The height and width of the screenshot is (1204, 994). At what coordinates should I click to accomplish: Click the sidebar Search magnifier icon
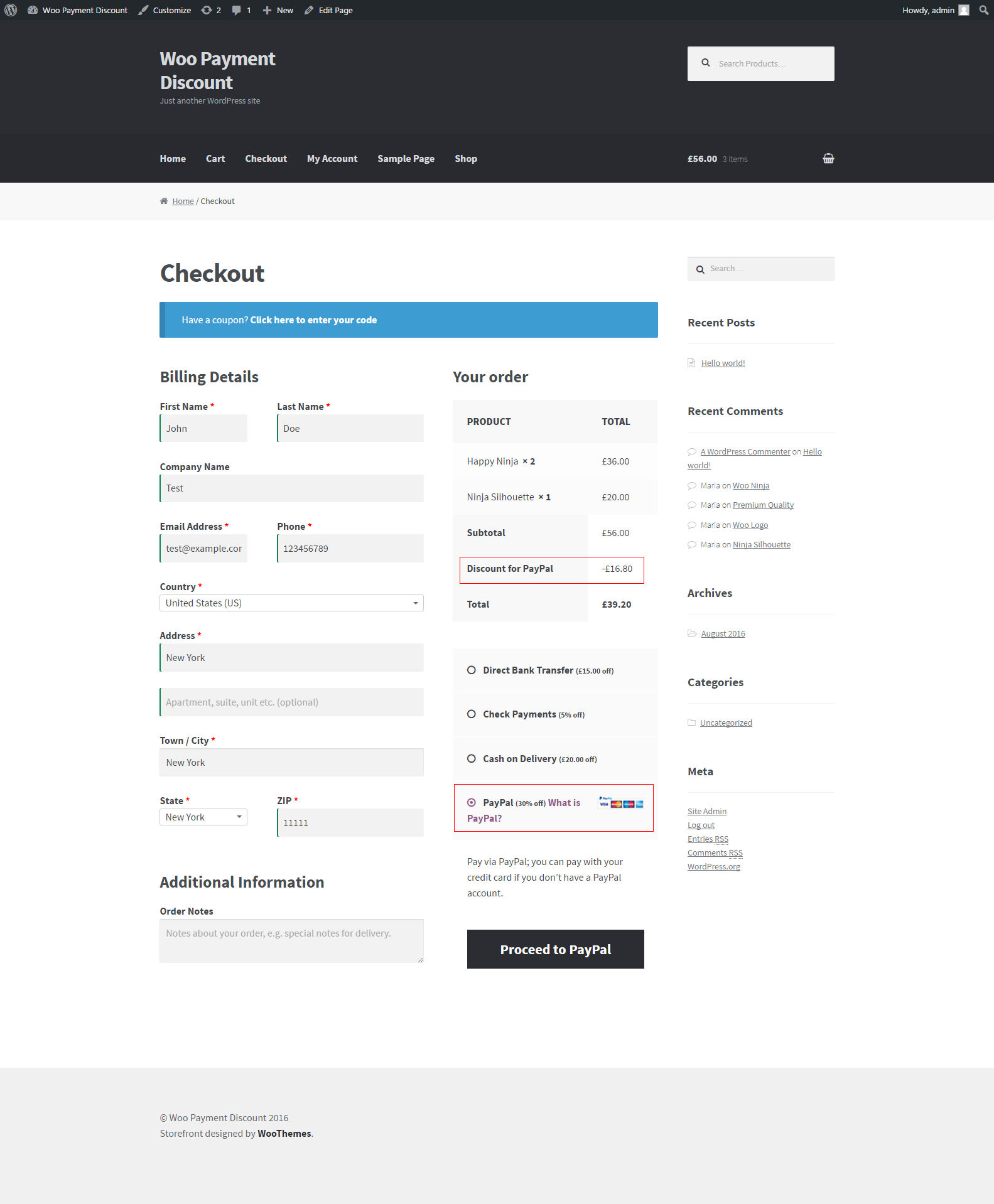[x=700, y=269]
